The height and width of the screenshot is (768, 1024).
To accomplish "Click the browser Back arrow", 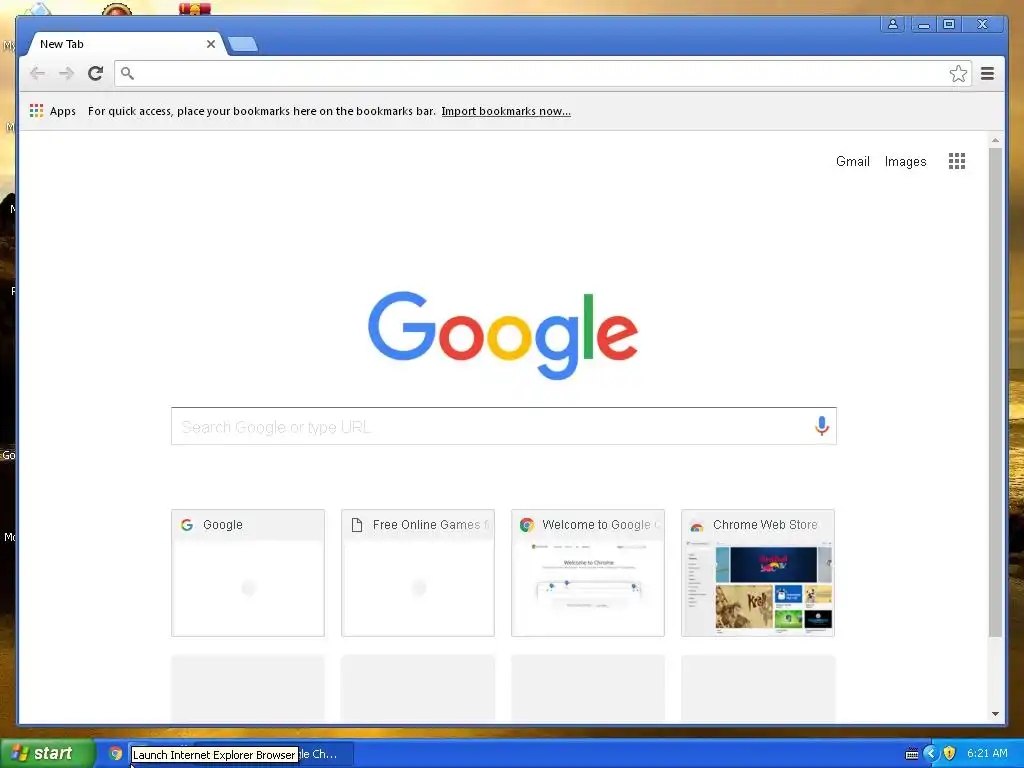I will (37, 73).
